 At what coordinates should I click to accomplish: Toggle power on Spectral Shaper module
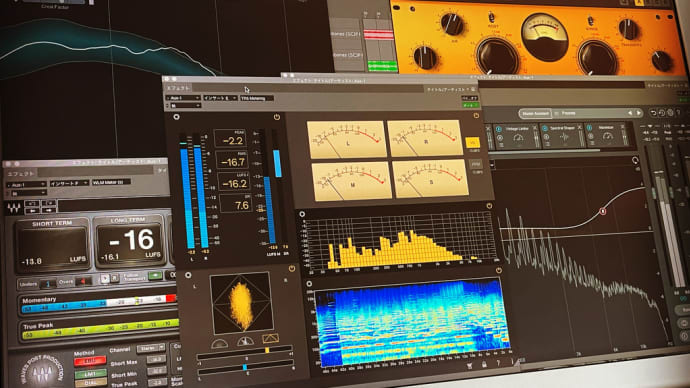point(545,128)
